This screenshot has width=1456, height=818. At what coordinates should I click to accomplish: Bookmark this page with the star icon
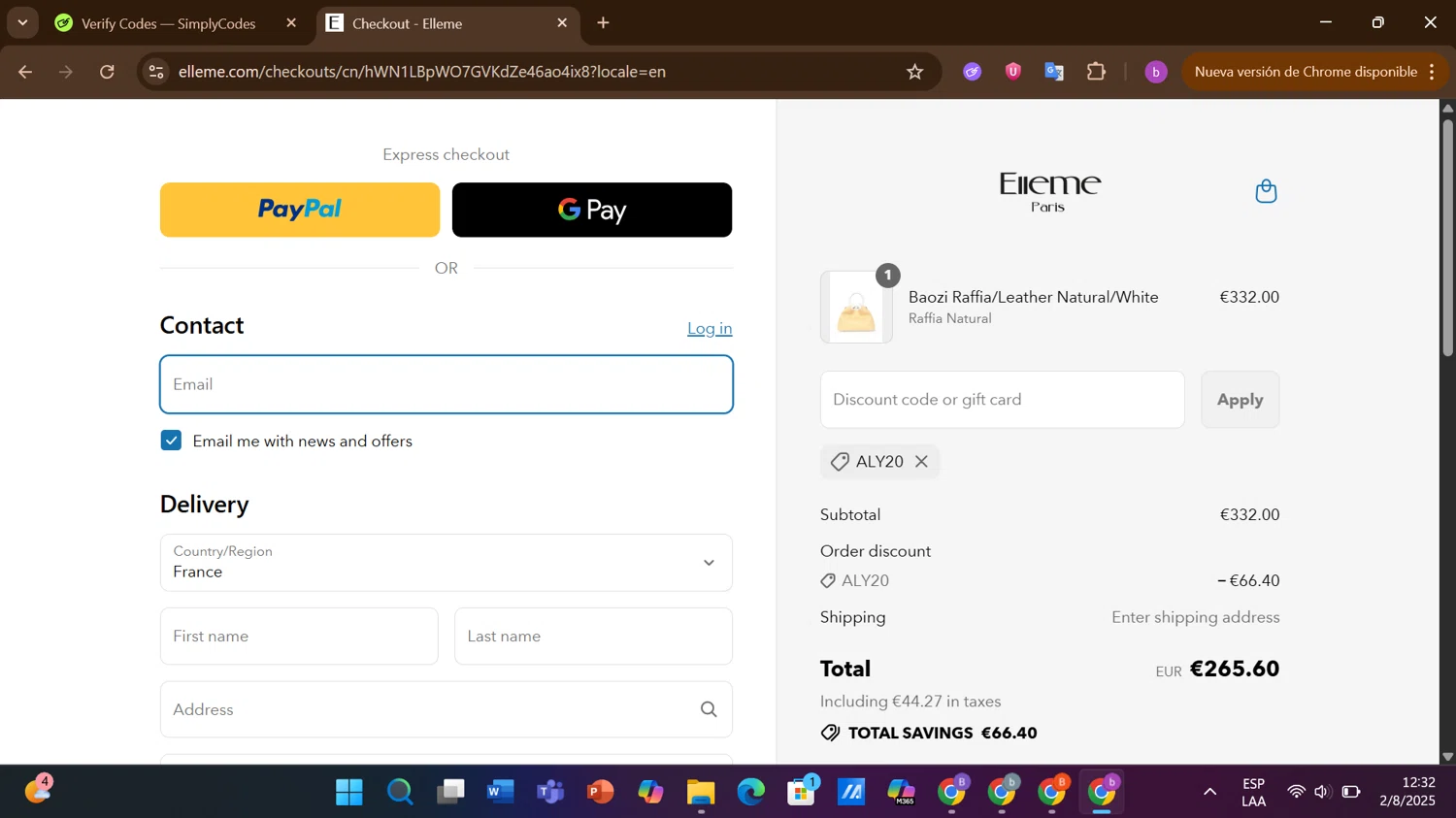click(x=914, y=72)
